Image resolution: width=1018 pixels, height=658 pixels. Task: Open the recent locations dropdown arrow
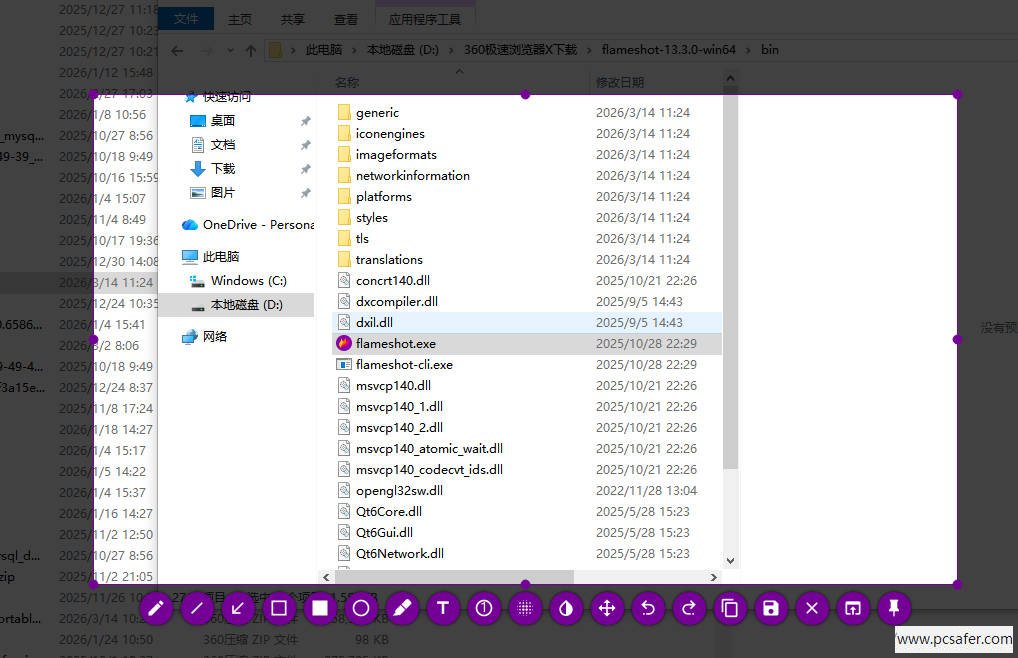point(229,51)
